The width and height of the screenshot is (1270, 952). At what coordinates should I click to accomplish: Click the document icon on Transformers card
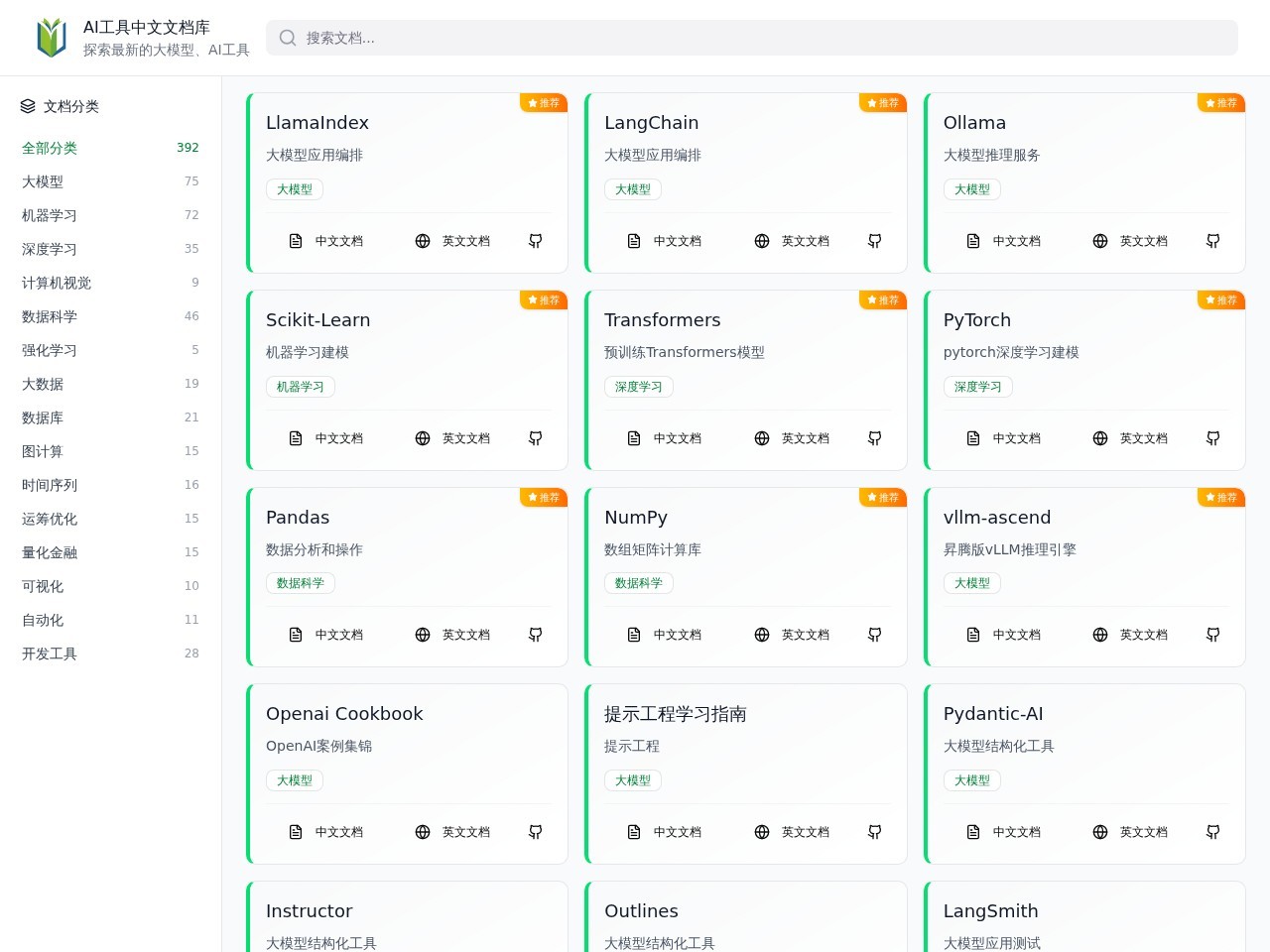click(x=634, y=438)
